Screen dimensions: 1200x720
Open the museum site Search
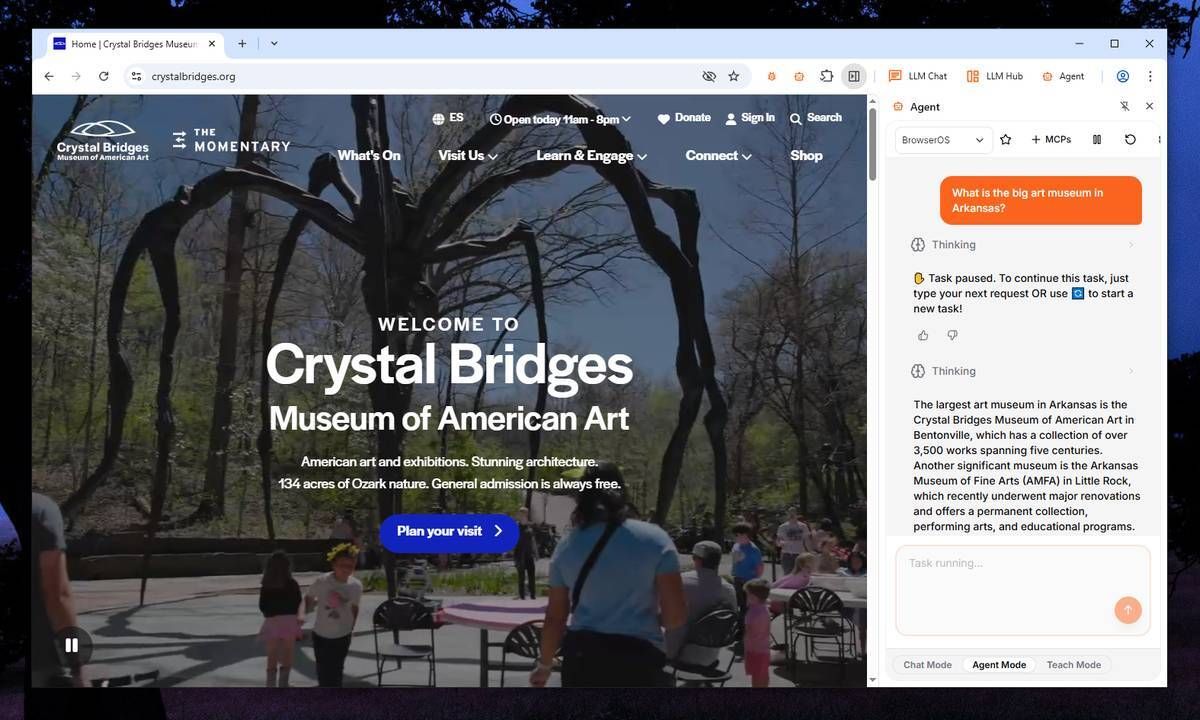816,118
